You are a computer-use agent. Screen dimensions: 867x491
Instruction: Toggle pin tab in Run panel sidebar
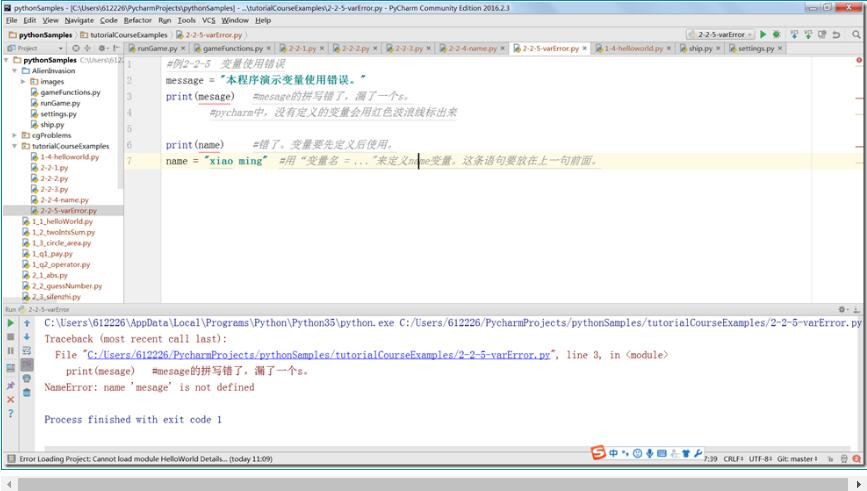(11, 385)
